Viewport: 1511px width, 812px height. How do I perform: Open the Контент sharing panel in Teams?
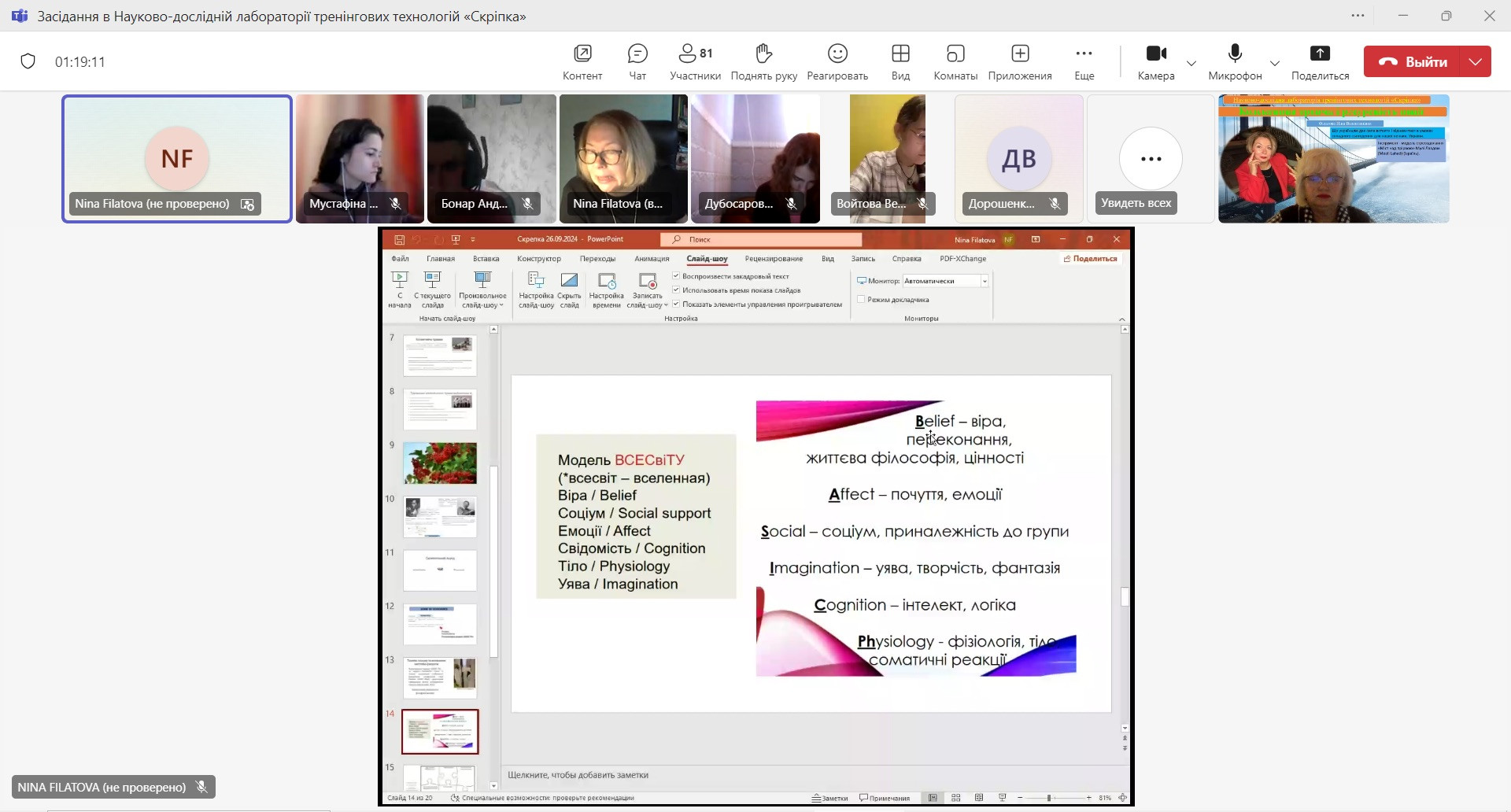click(x=582, y=61)
